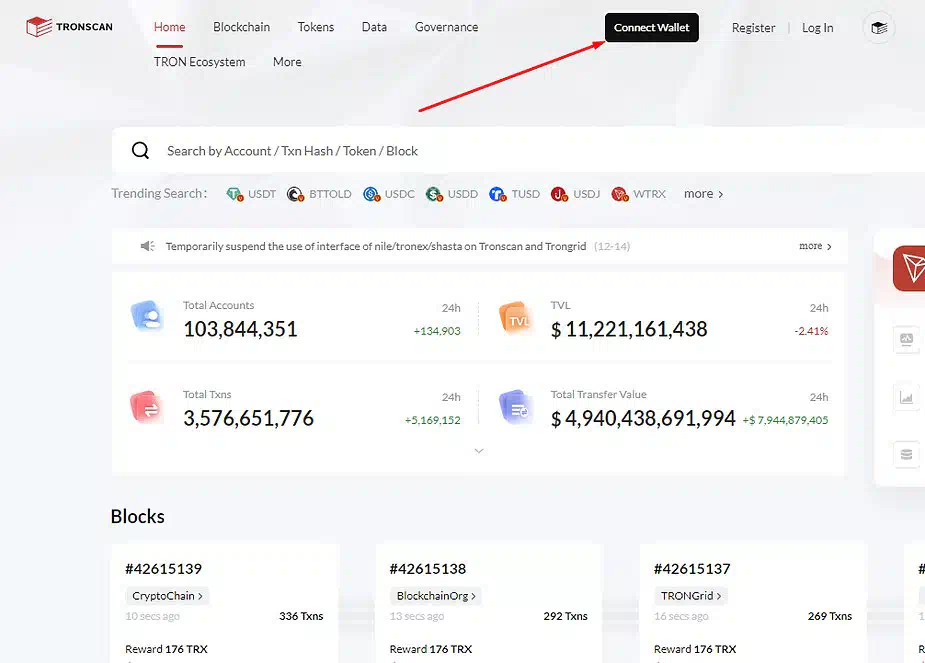The height and width of the screenshot is (663, 925).
Task: Open the red TRON logo sidebar button
Action: pyautogui.click(x=910, y=268)
